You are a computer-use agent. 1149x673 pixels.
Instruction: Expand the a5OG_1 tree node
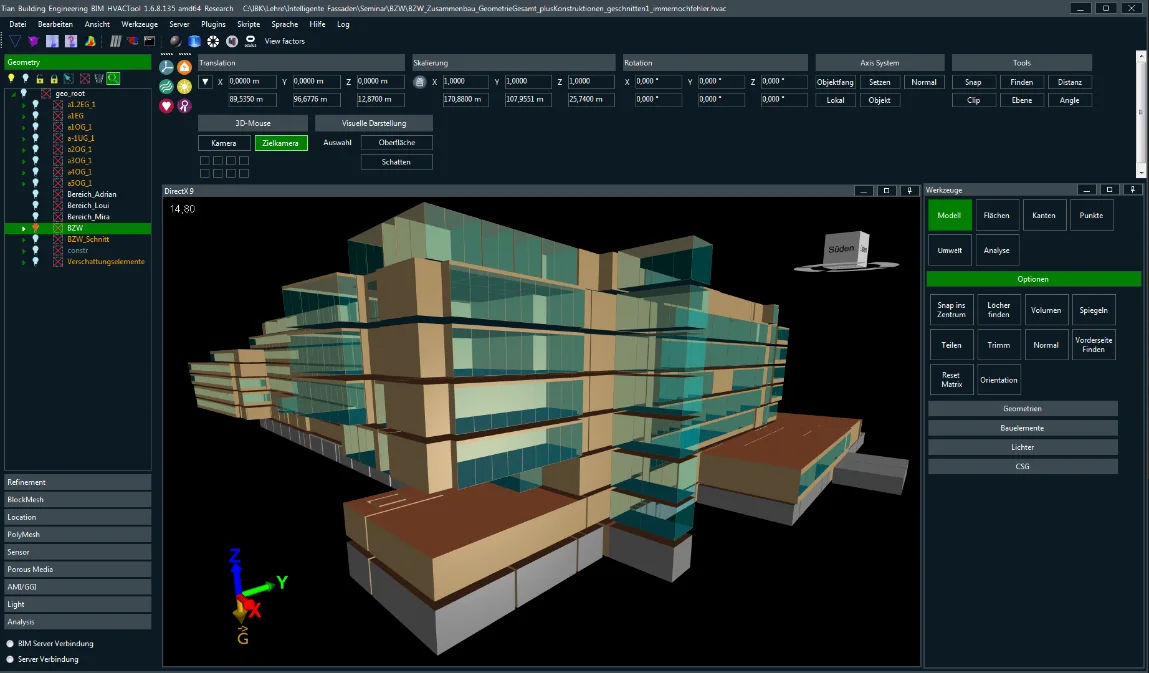click(23, 183)
